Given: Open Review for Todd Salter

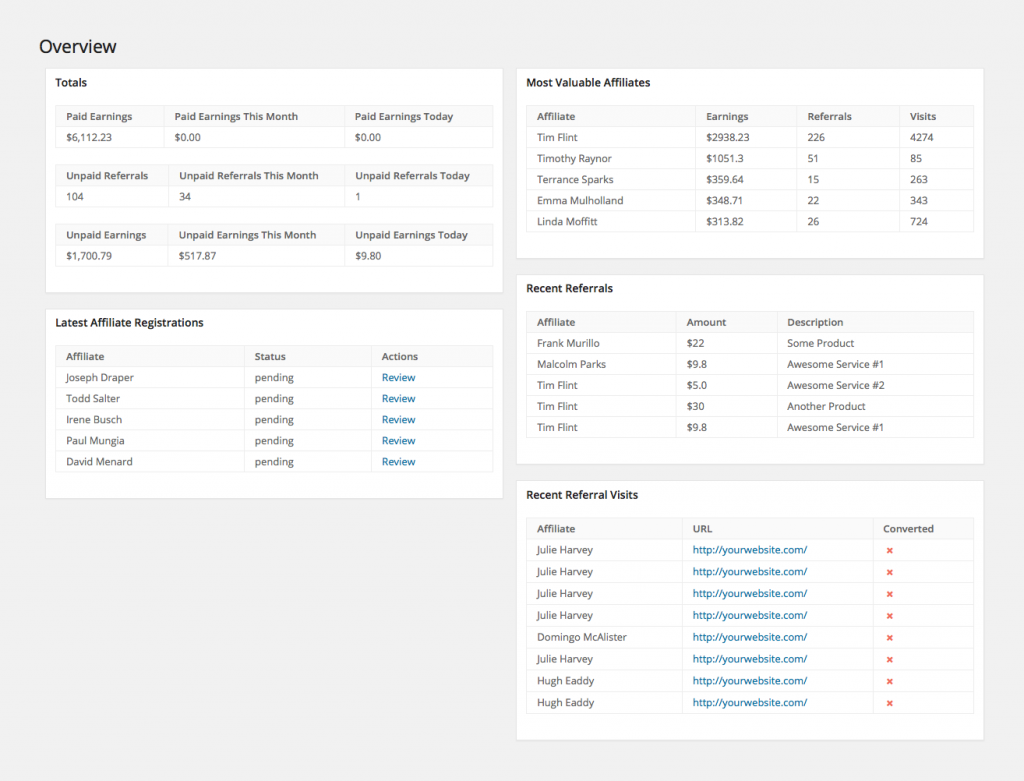Looking at the screenshot, I should click(398, 398).
